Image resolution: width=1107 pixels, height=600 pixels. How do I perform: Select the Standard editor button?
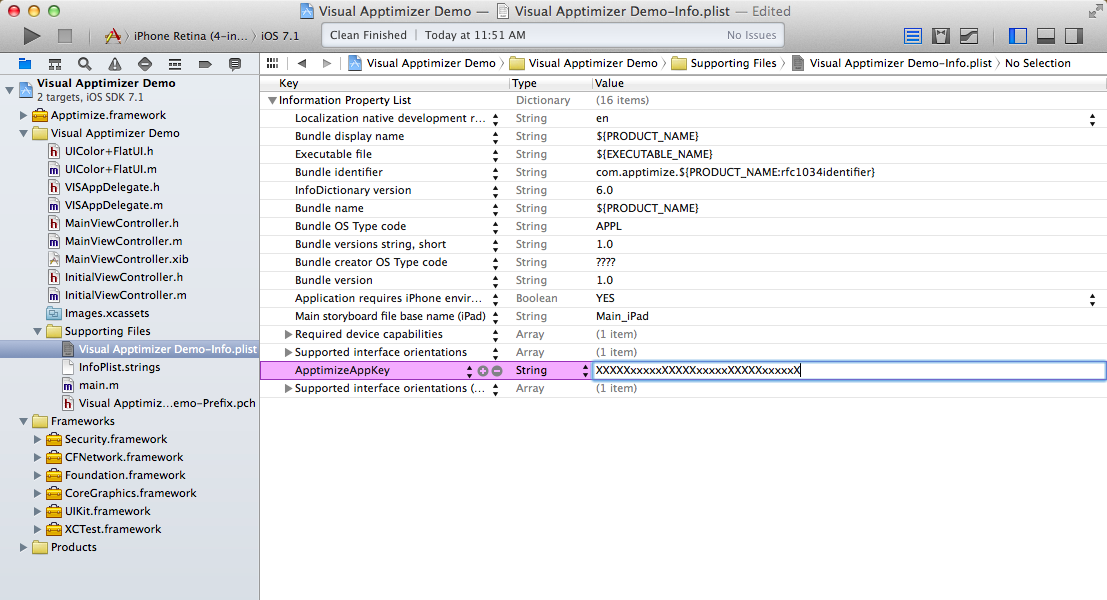click(913, 36)
